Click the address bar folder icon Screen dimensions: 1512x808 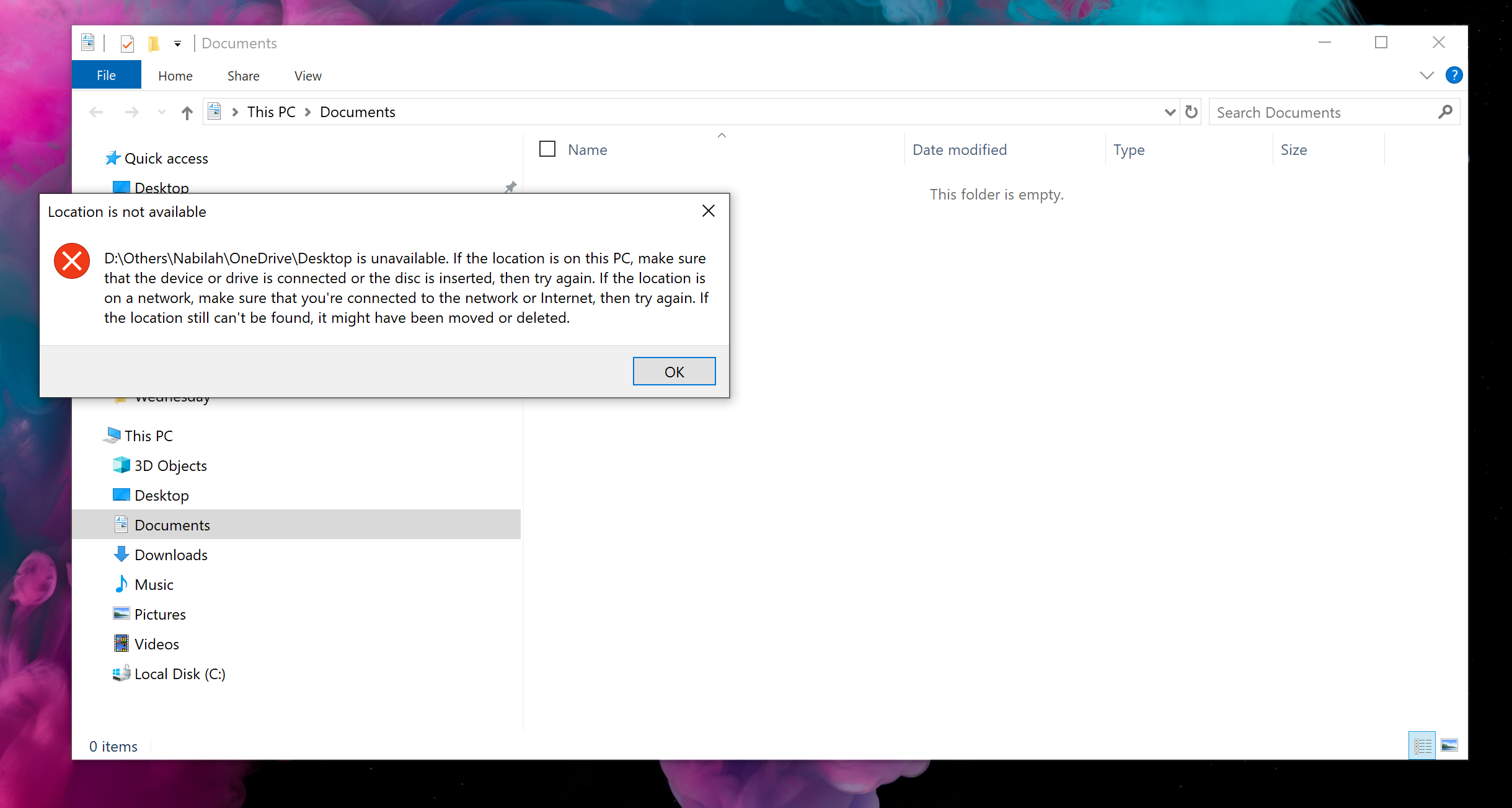[x=214, y=112]
